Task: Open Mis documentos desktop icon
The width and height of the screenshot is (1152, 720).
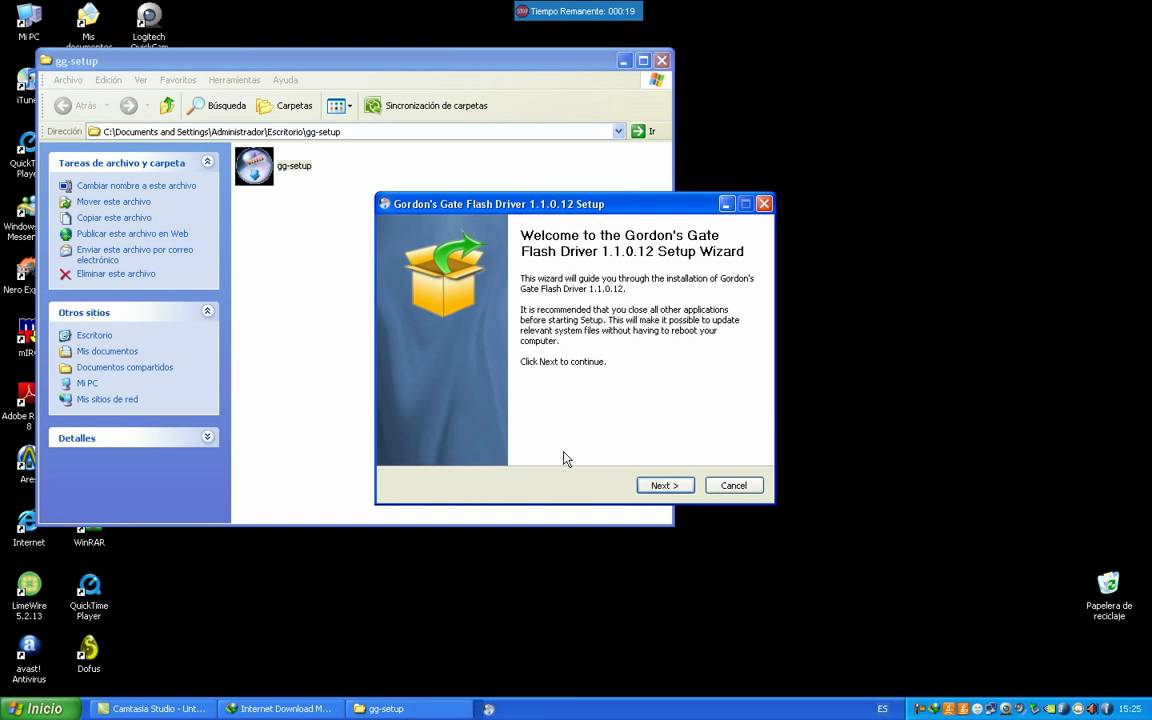Action: point(88,24)
